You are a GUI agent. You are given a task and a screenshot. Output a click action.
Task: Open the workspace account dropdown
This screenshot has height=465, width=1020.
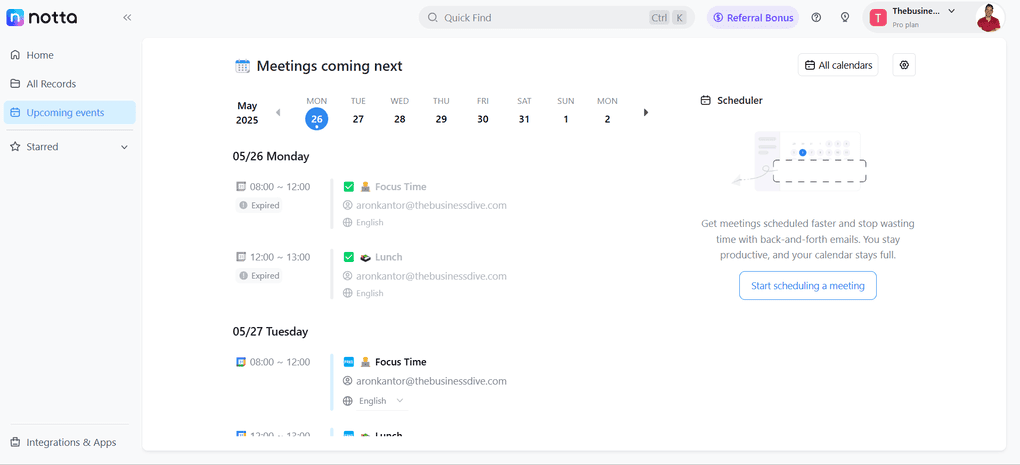click(951, 10)
